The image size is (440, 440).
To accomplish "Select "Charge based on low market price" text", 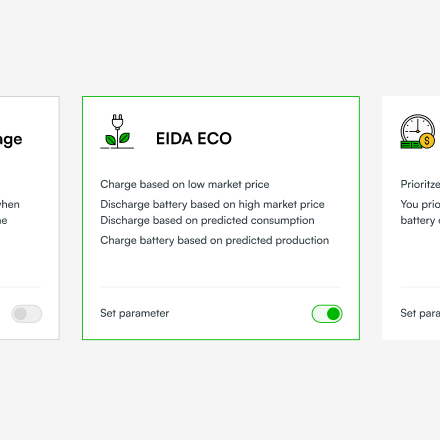I will click(185, 184).
